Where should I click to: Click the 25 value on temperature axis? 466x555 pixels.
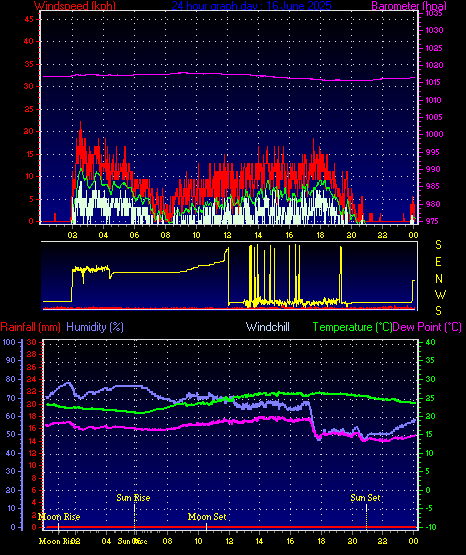pos(430,398)
